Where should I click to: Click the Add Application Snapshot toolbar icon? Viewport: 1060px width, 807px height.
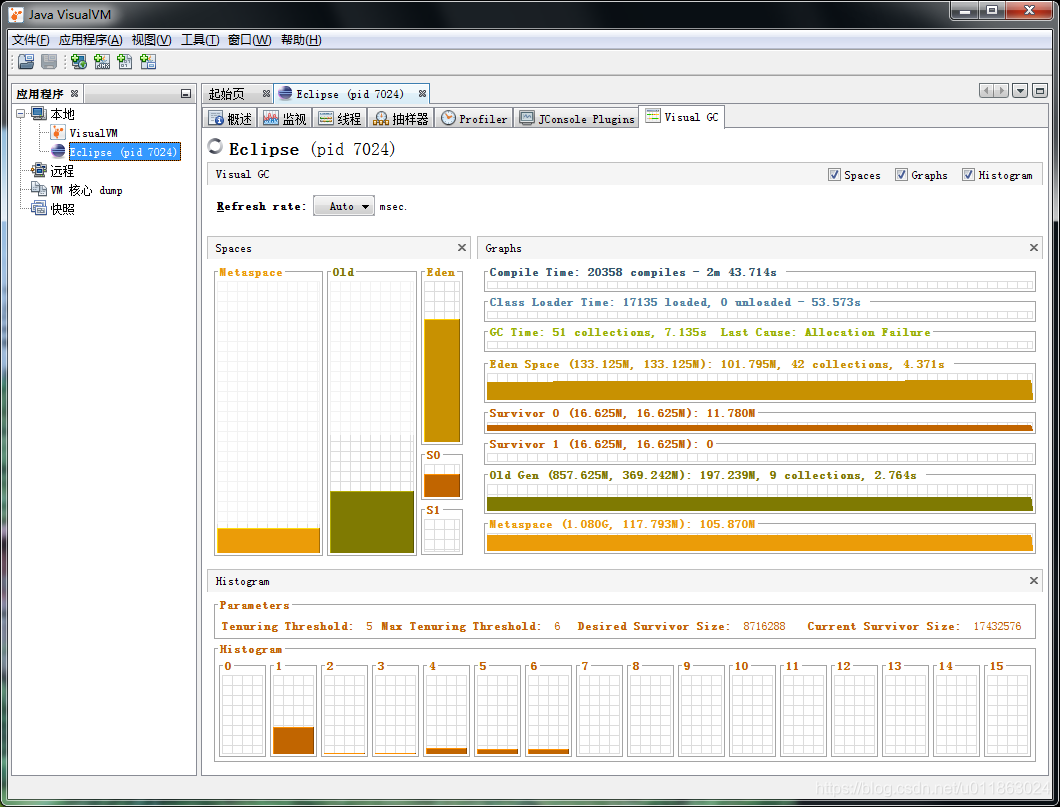(x=148, y=62)
